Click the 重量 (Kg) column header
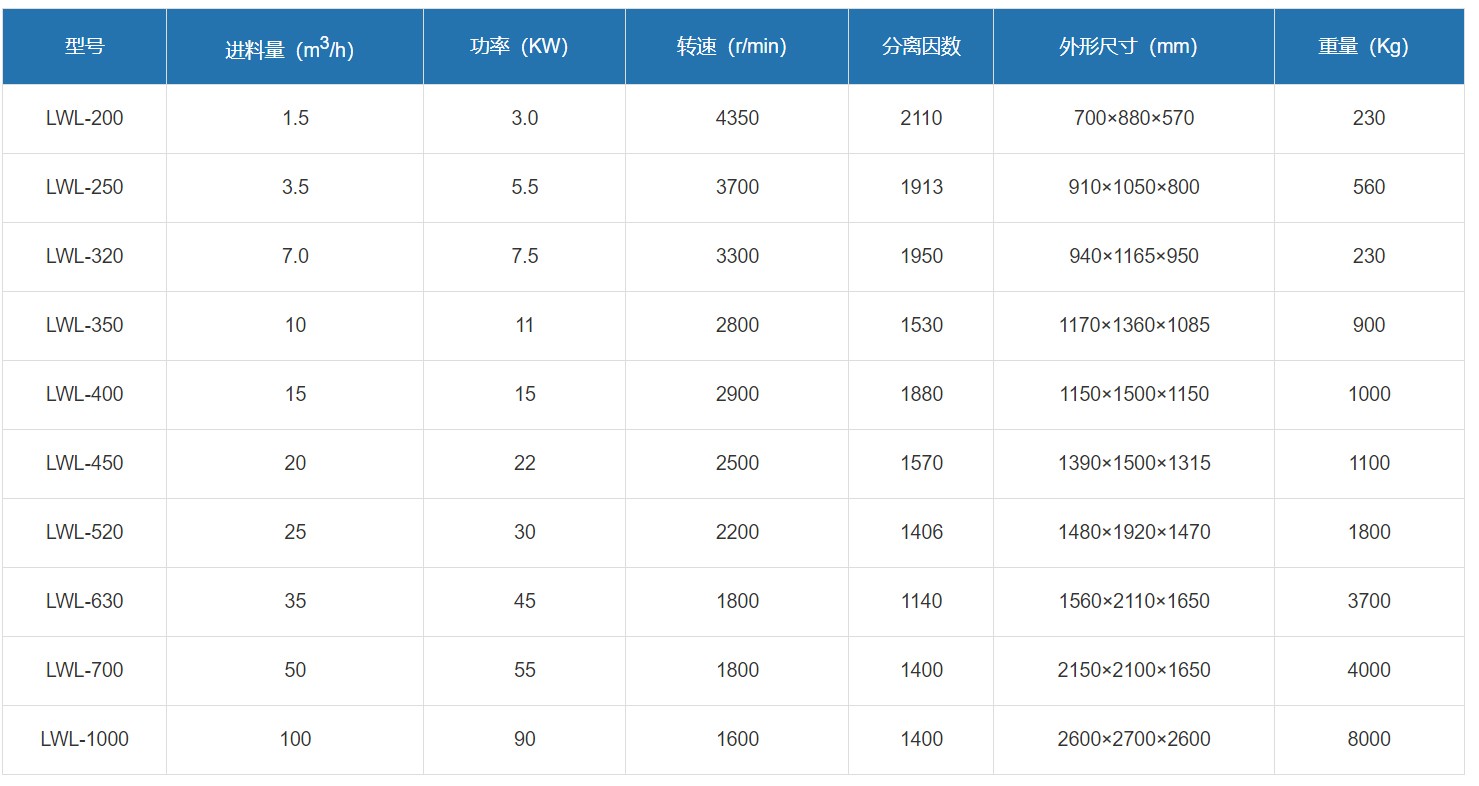Screen dimensions: 1479x786 pos(1369,47)
